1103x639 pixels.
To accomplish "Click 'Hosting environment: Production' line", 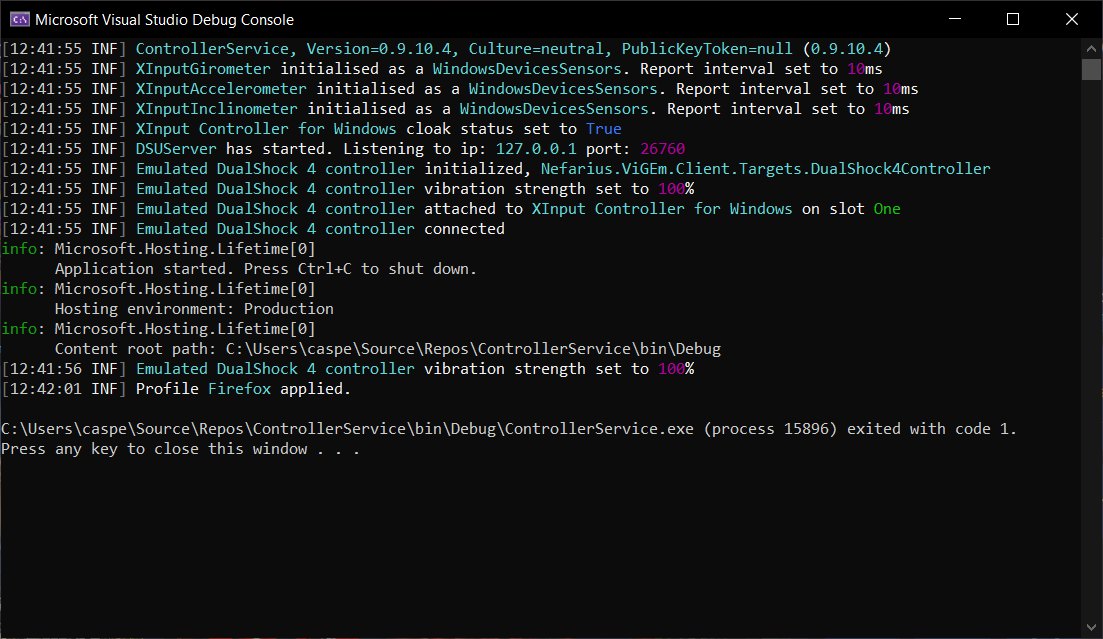I will (194, 309).
